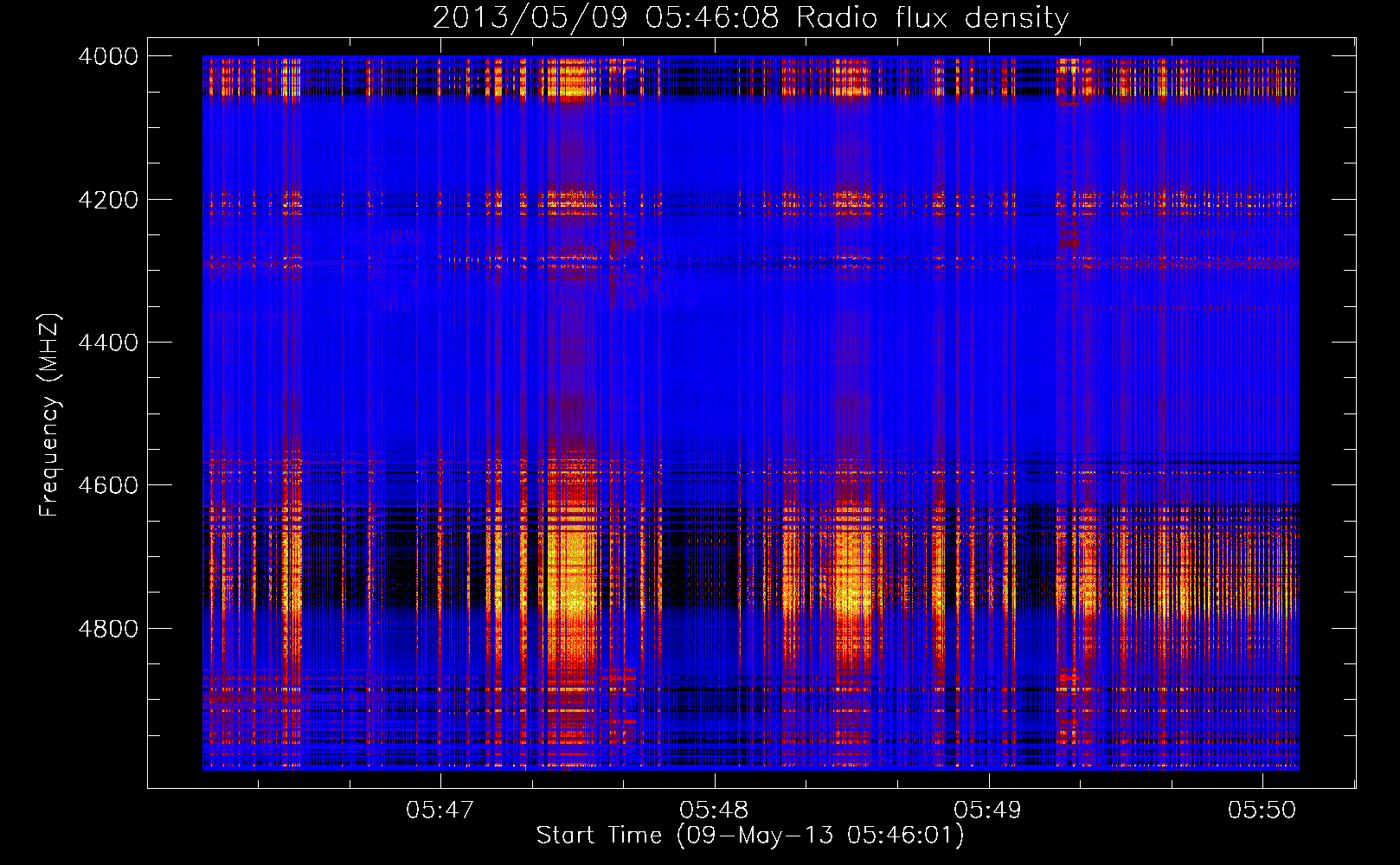This screenshot has height=865, width=1400.
Task: Select the 4000 frequency axis label
Action: [x=108, y=56]
